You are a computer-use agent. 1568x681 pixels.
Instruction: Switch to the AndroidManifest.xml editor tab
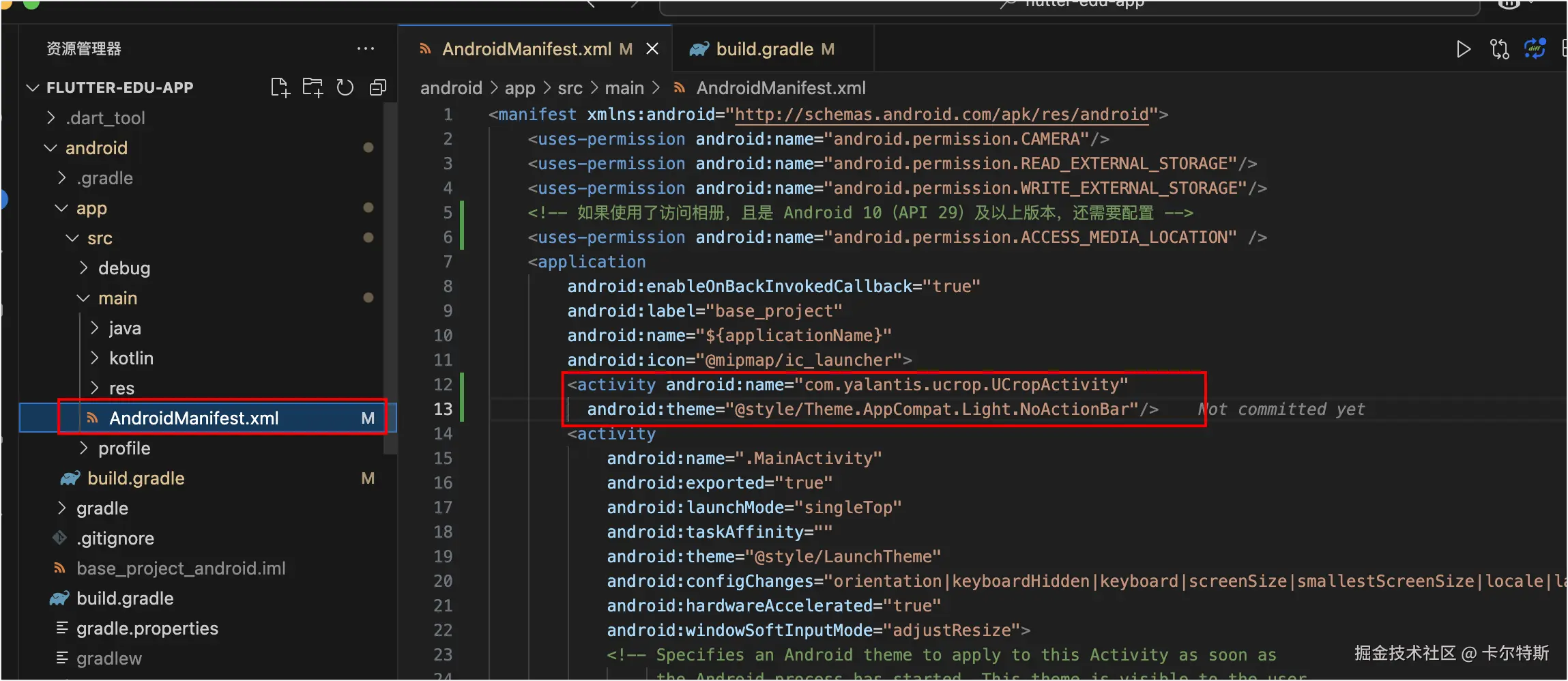click(x=535, y=48)
